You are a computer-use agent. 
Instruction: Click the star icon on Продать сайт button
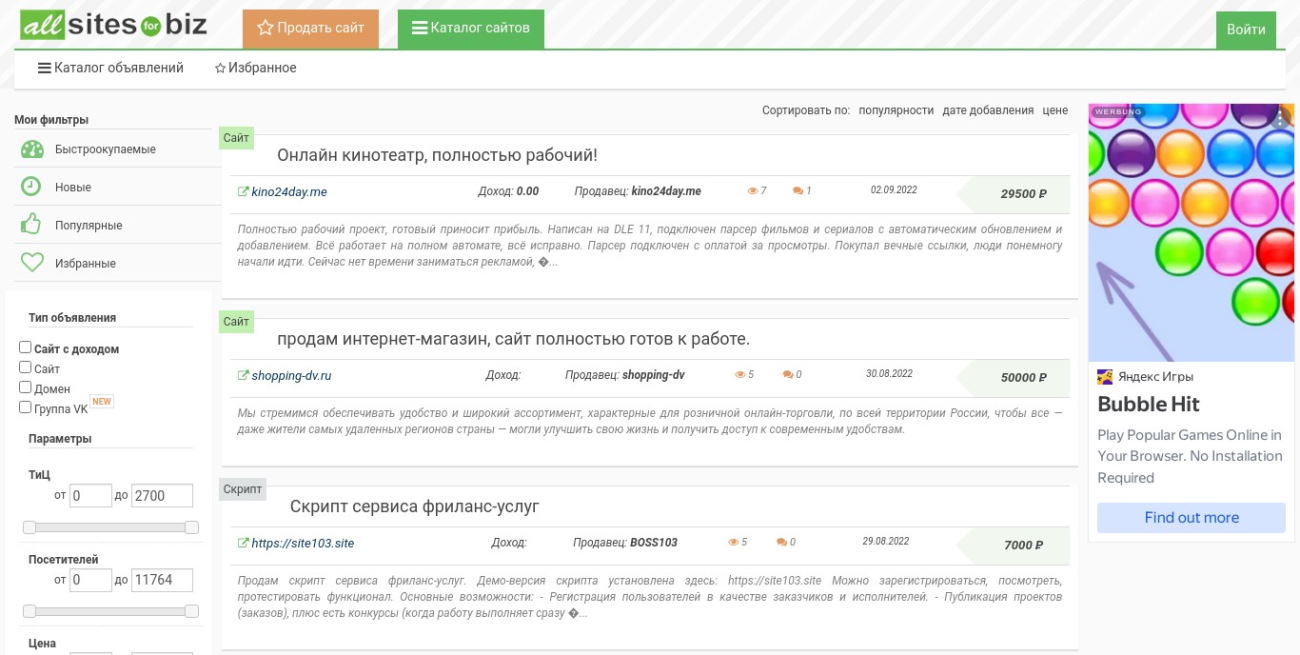coord(261,29)
